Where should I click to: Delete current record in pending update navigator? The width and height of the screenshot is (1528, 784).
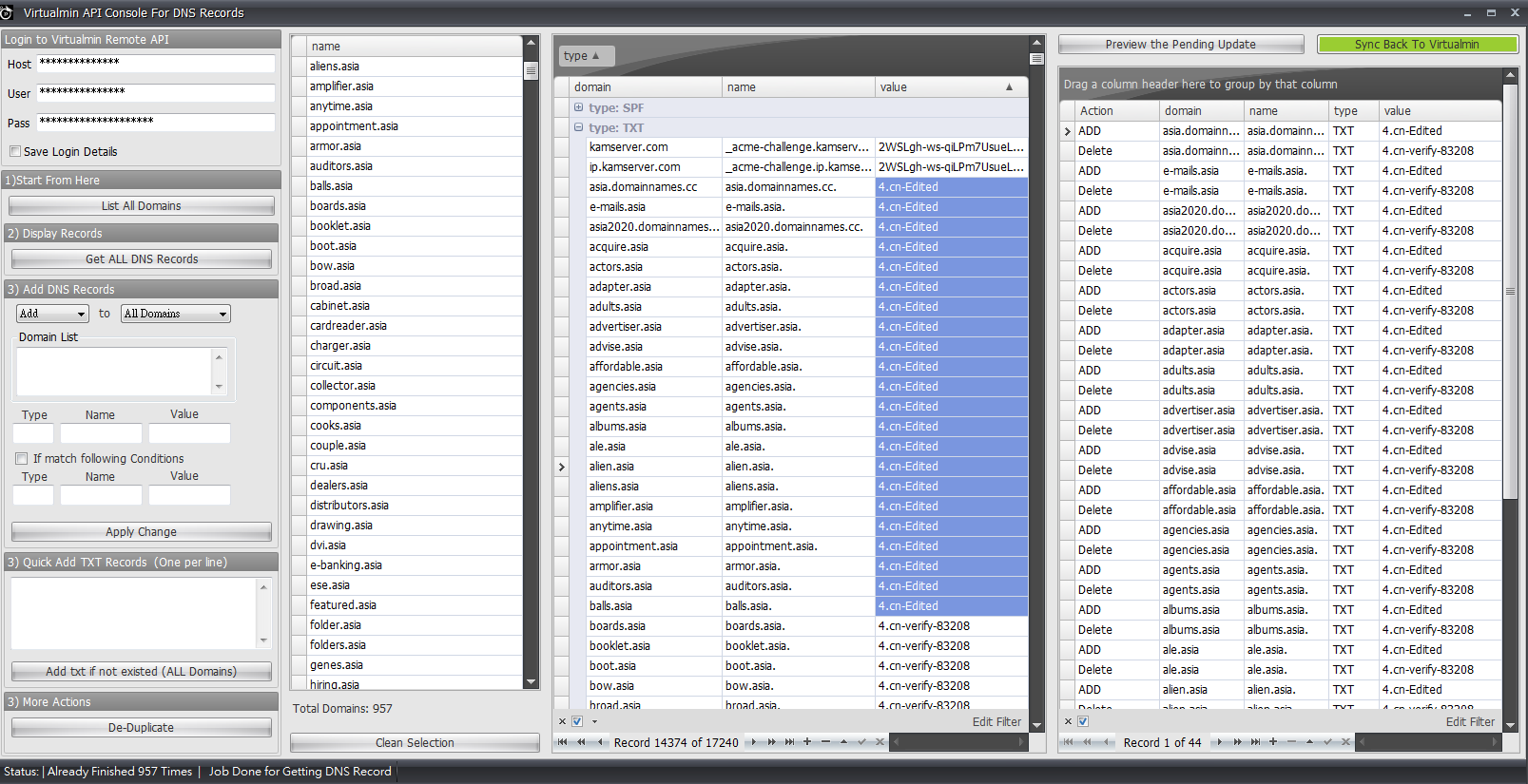[x=1291, y=742]
